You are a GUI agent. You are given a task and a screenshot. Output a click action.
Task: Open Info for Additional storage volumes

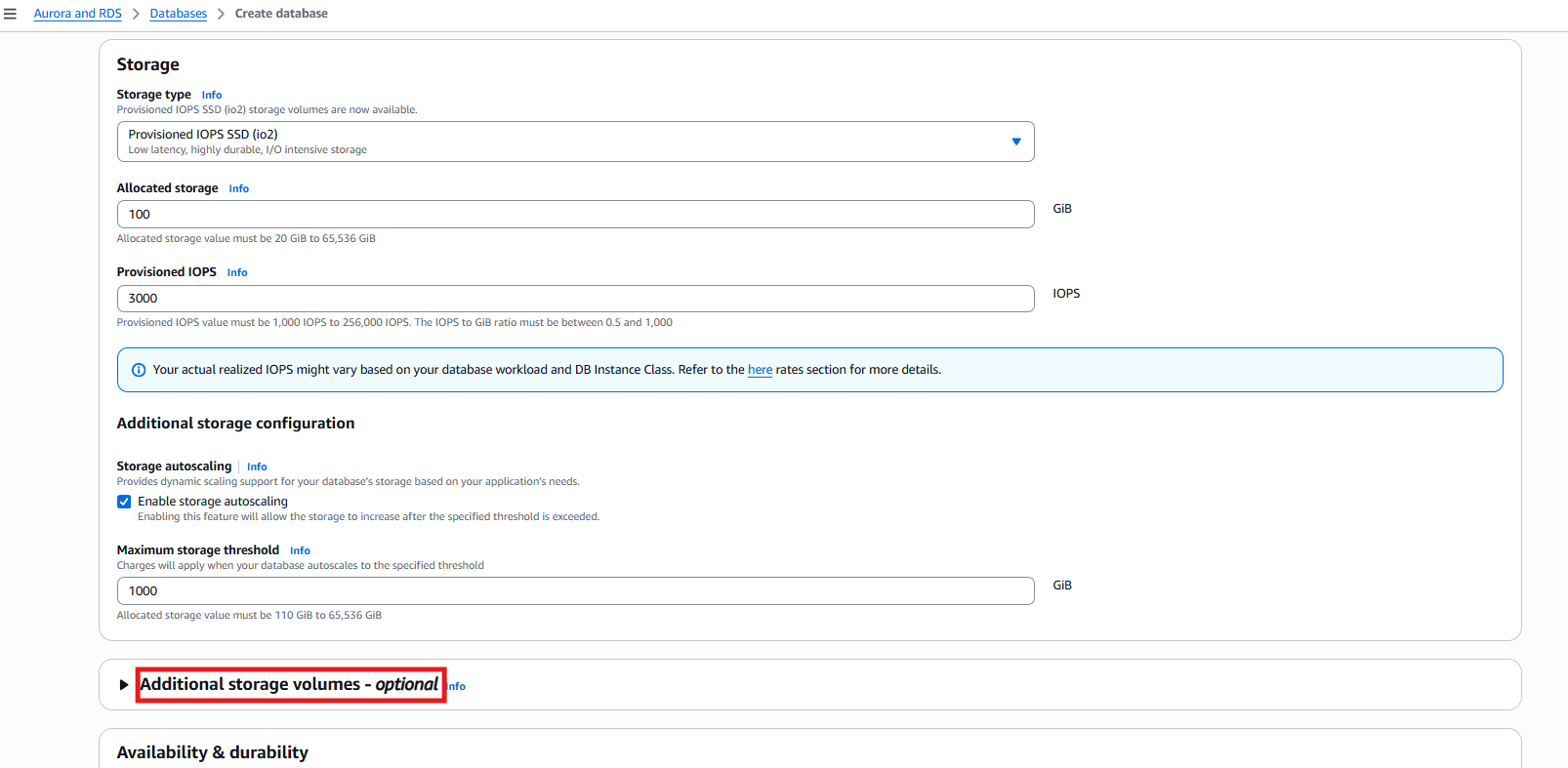pos(457,687)
